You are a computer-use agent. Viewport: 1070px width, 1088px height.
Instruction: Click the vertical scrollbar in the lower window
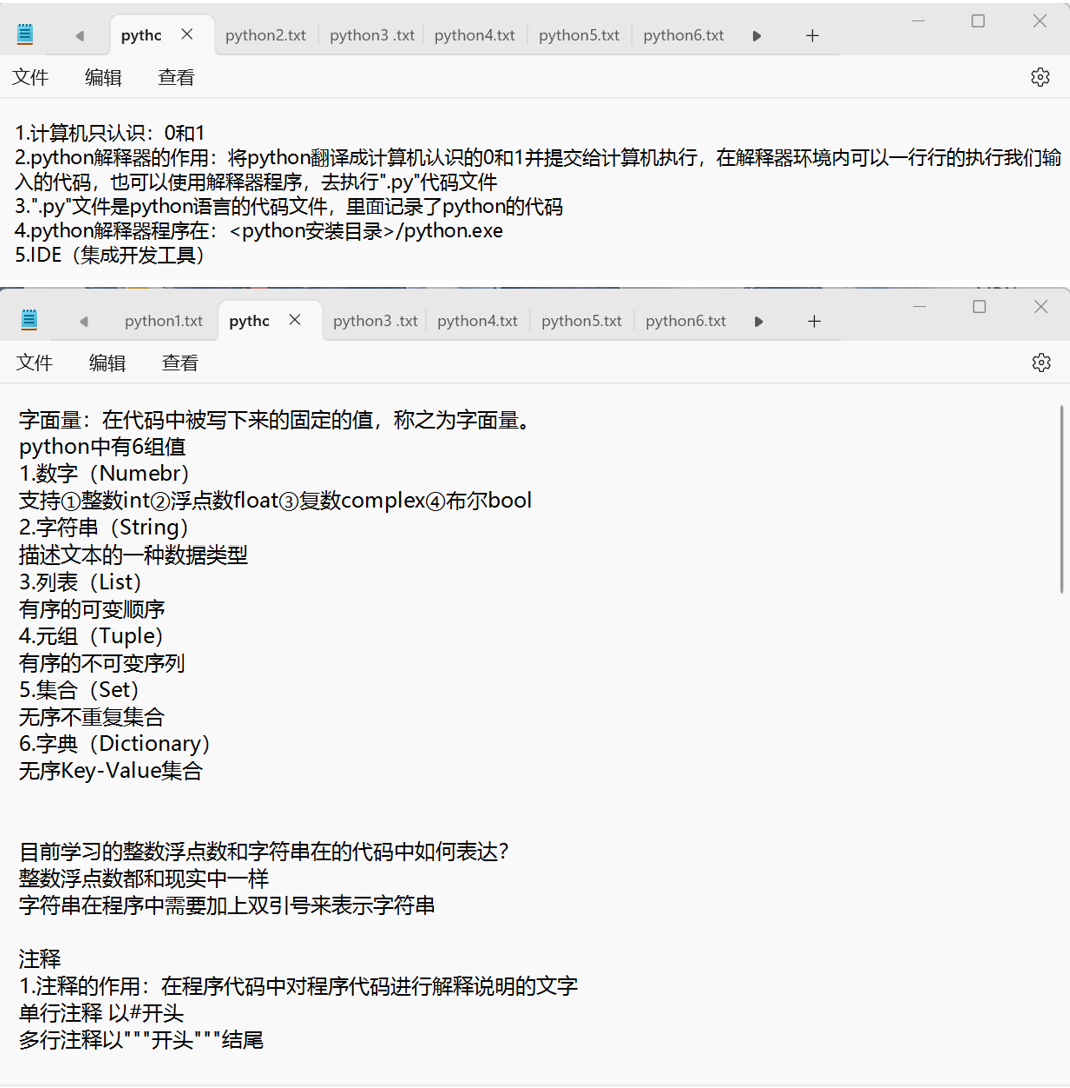pos(1062,500)
